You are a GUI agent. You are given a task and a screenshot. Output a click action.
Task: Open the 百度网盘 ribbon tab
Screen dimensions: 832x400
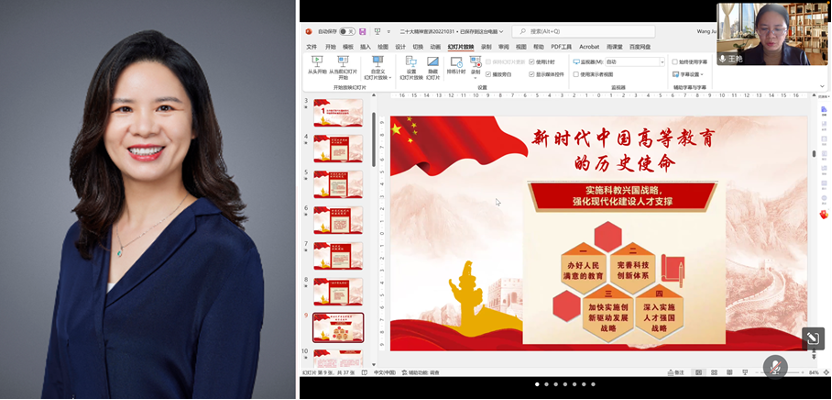639,47
